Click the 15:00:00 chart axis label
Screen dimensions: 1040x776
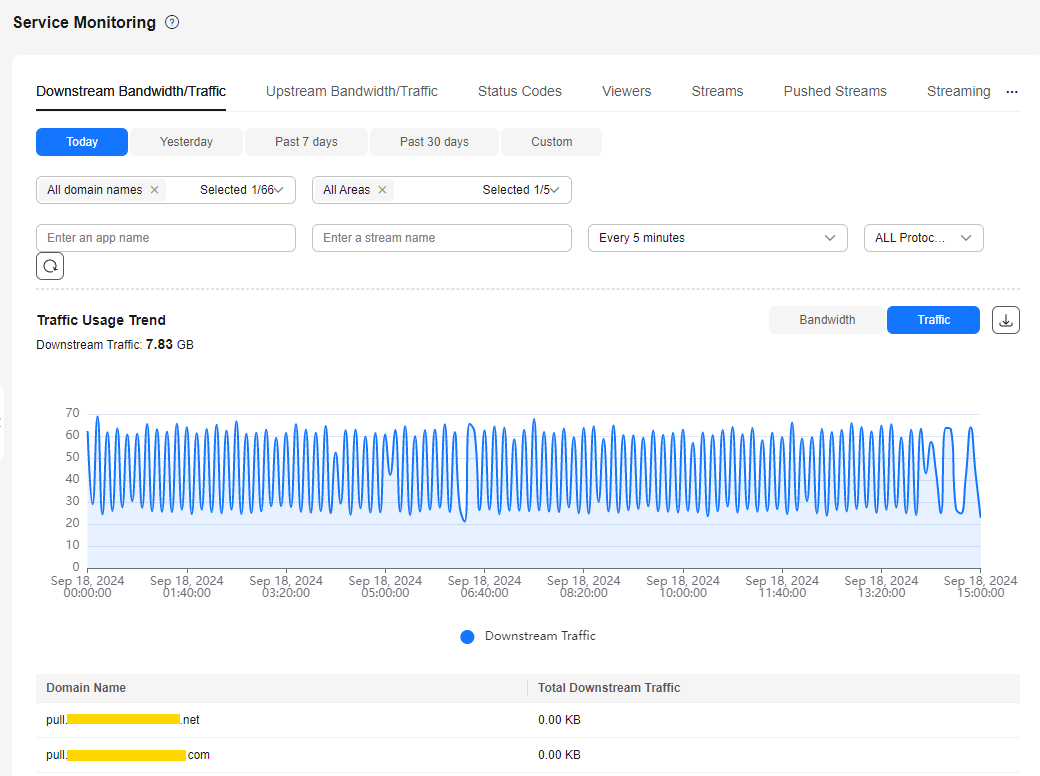(980, 586)
